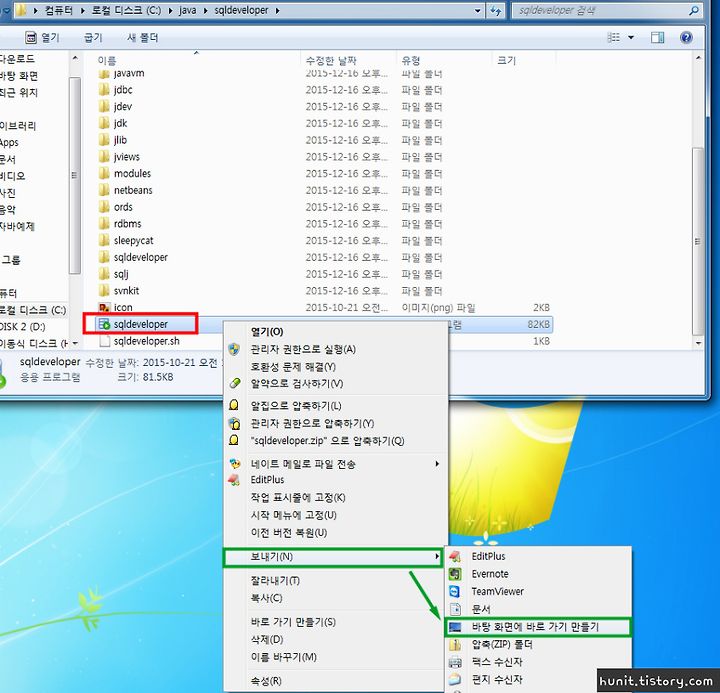This screenshot has height=693, width=720.
Task: Select the netbeans folder icon
Action: [x=104, y=190]
